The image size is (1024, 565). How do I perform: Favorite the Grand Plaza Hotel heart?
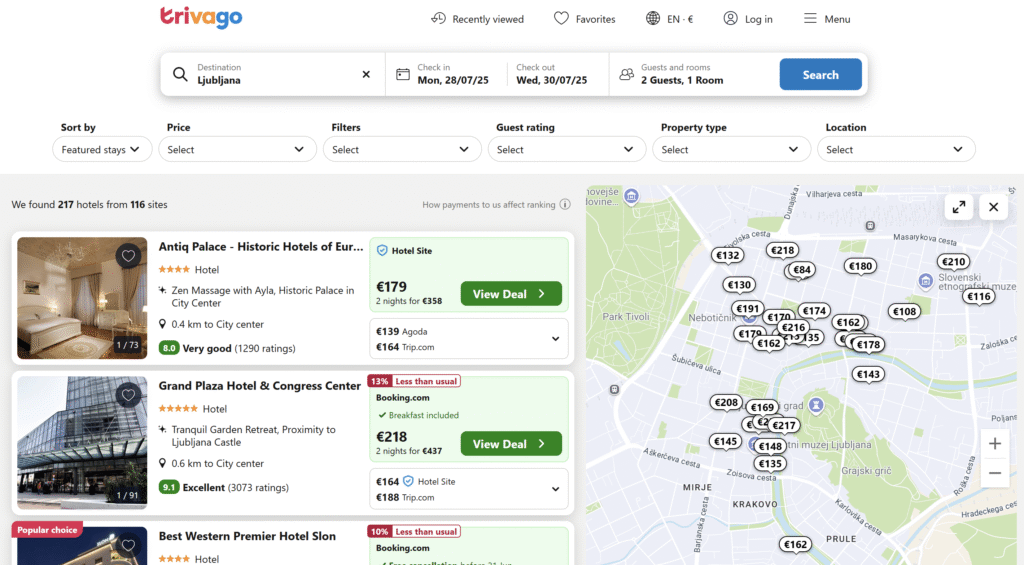pyautogui.click(x=128, y=395)
